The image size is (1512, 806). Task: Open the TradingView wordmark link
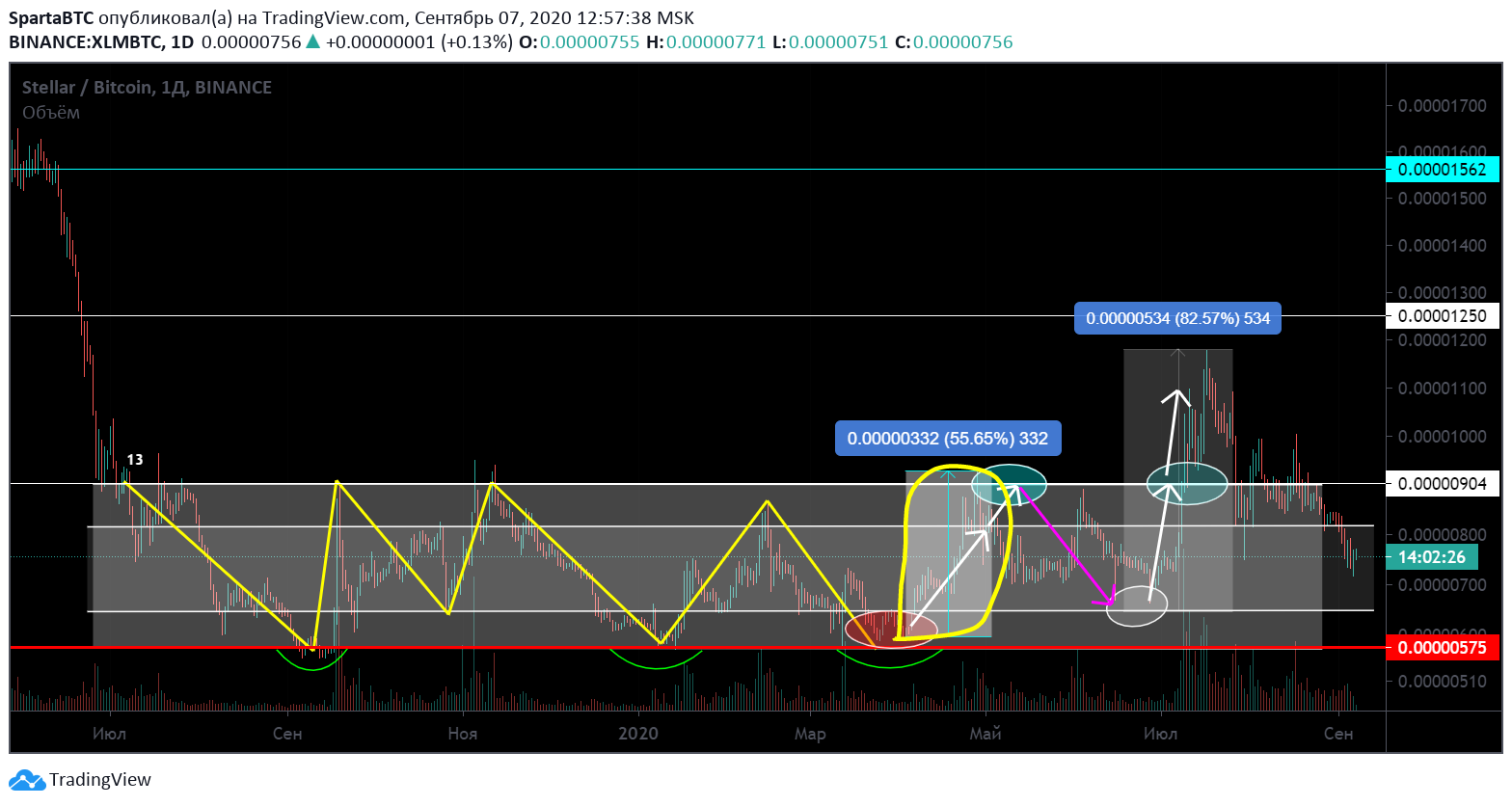click(x=100, y=780)
